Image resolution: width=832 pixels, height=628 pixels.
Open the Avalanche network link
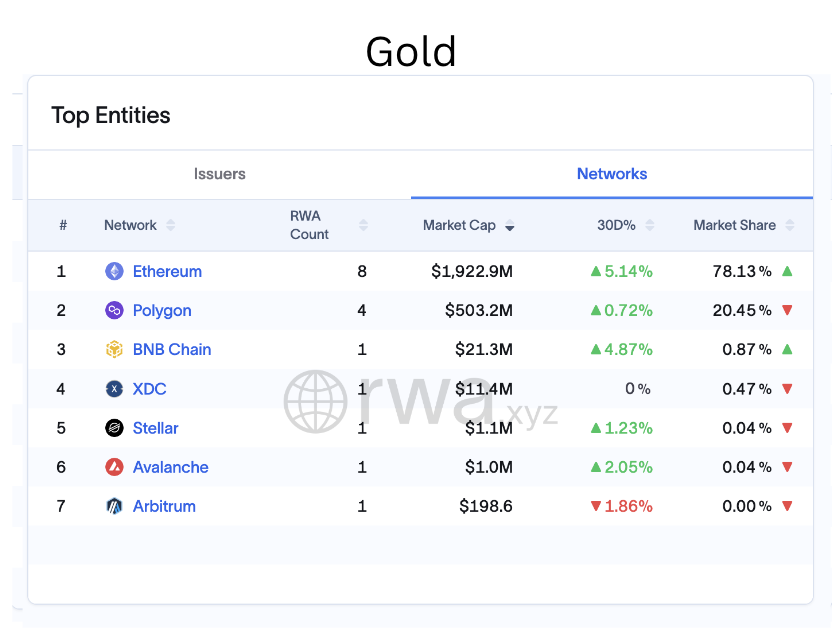(x=170, y=467)
